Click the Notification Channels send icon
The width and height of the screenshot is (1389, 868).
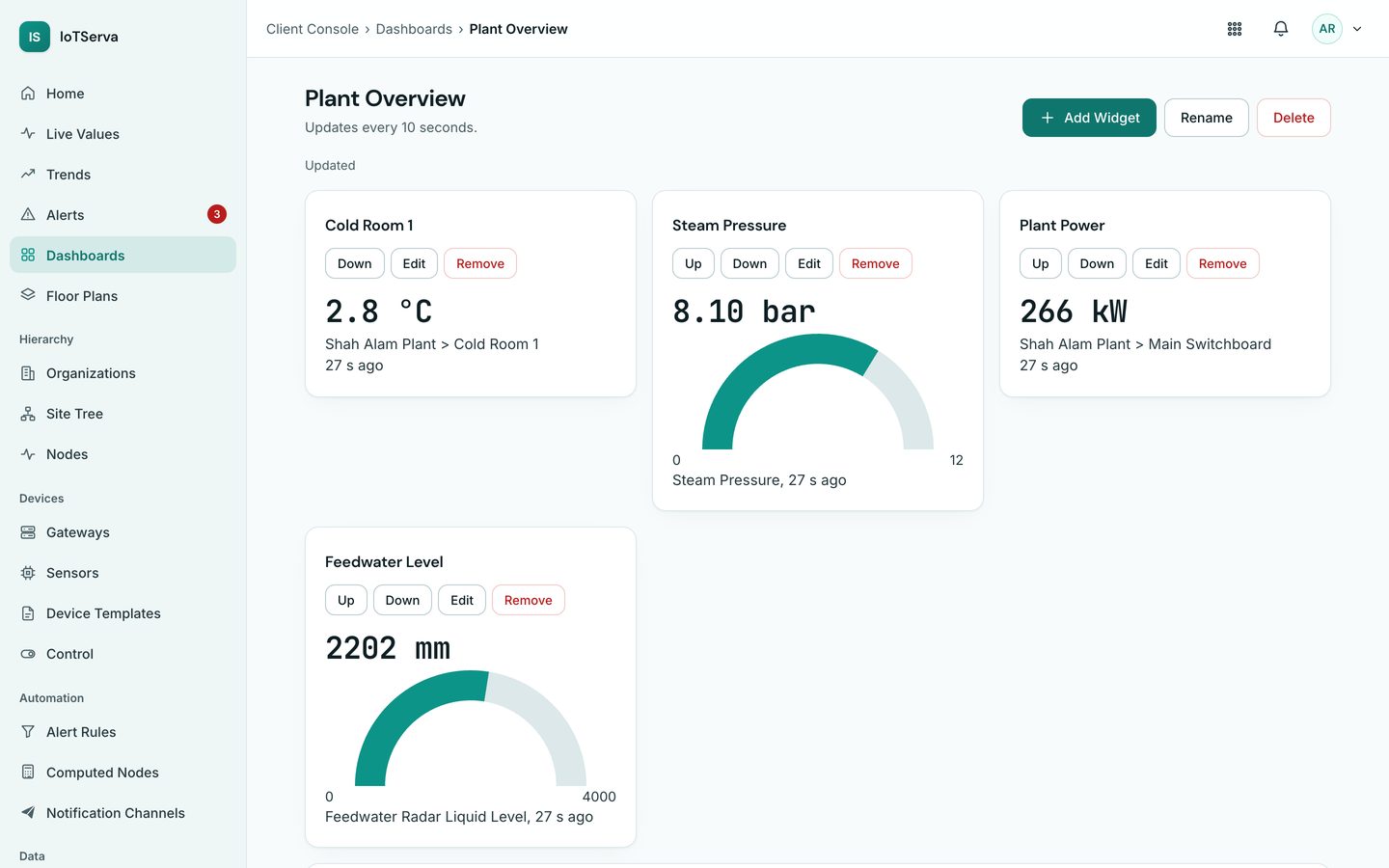(28, 813)
